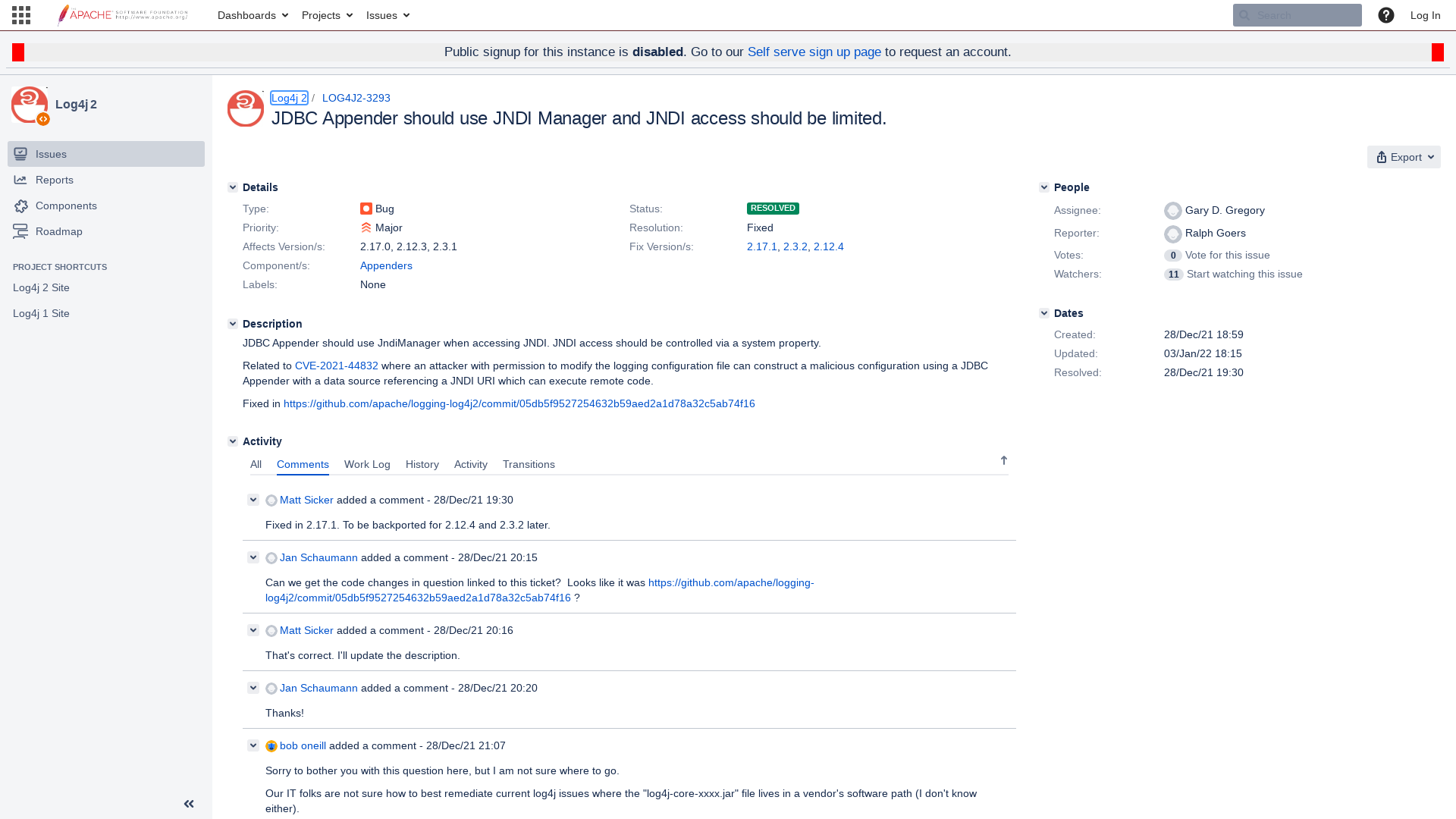Open the application switcher grid icon

pyautogui.click(x=21, y=15)
